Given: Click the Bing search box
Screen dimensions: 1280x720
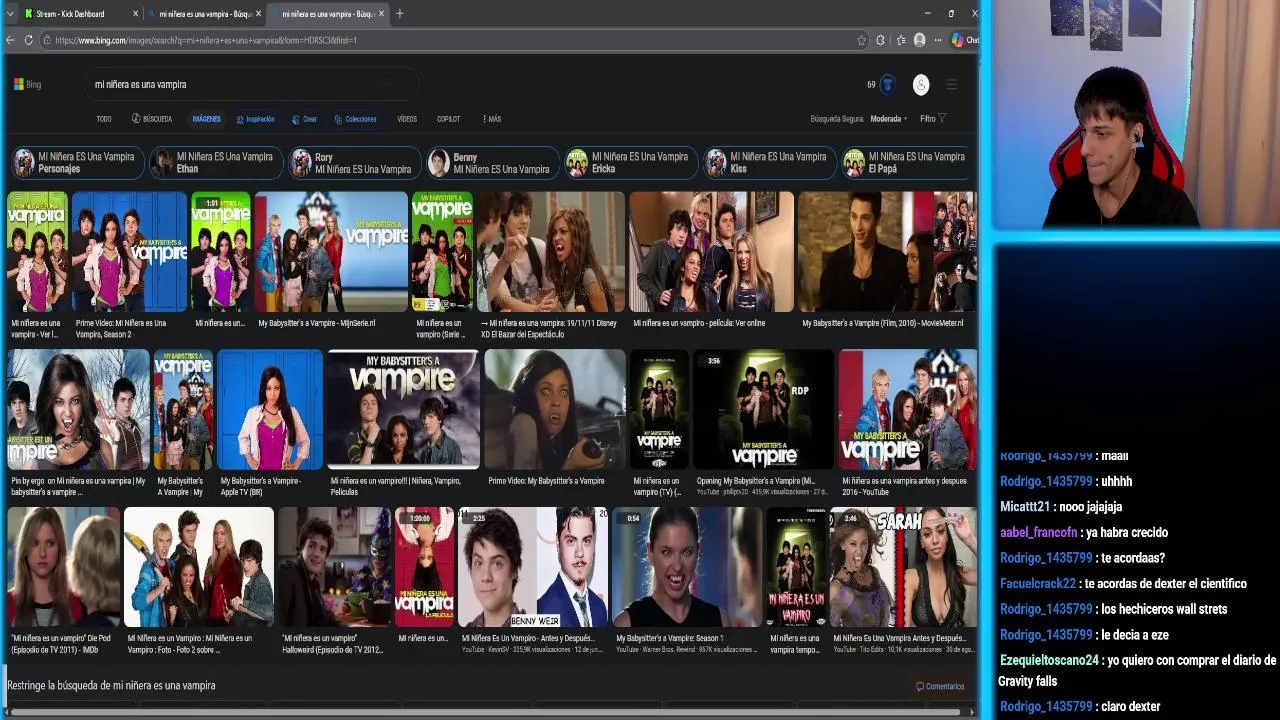Looking at the screenshot, I should click(250, 84).
